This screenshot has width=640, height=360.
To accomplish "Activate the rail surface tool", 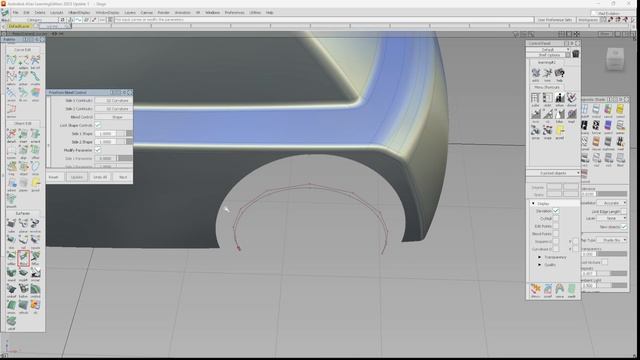I will pyautogui.click(x=23, y=241).
